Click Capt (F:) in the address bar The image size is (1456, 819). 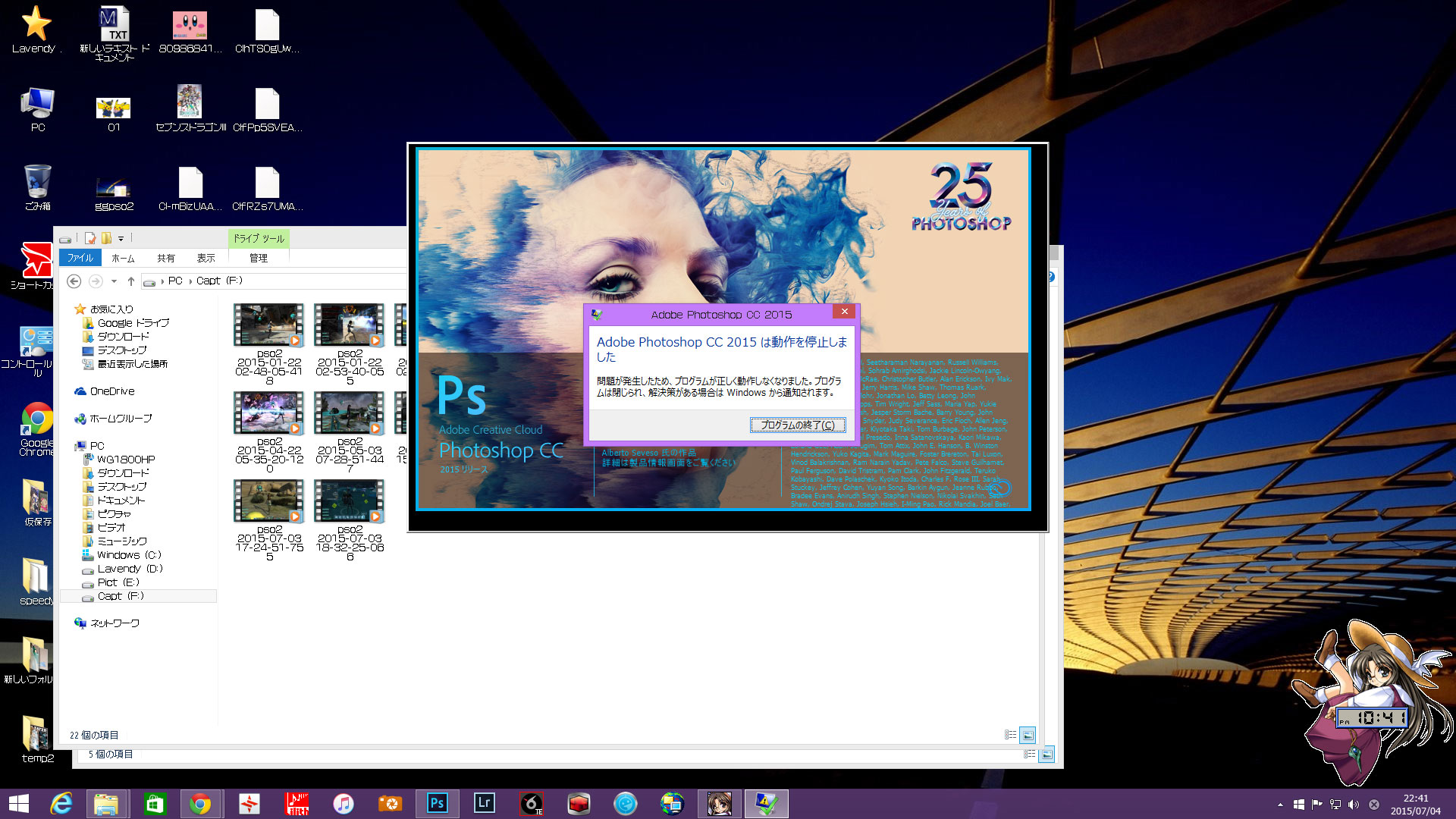[x=219, y=281]
